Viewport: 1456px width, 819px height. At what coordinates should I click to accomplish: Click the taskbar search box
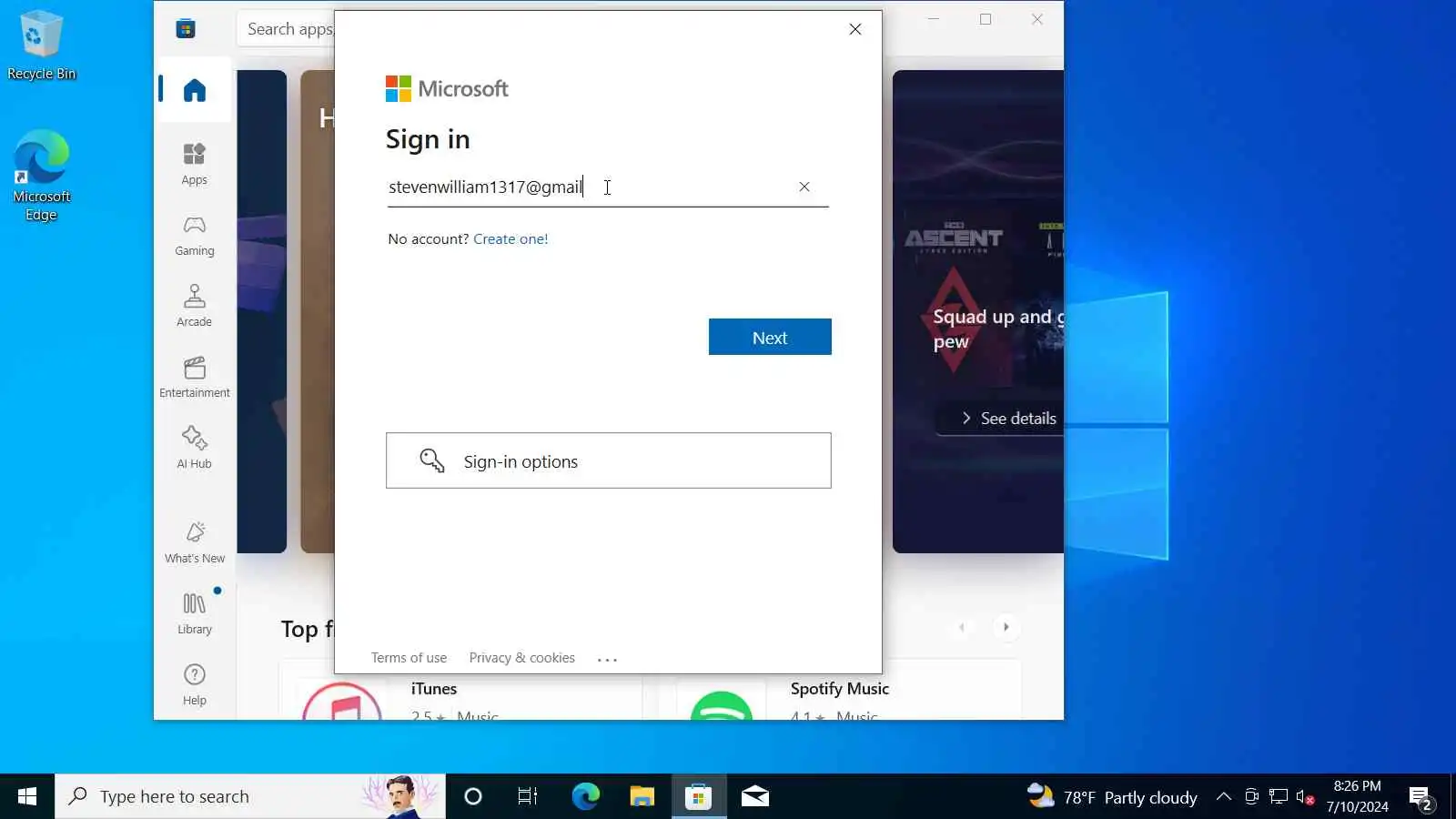point(250,796)
